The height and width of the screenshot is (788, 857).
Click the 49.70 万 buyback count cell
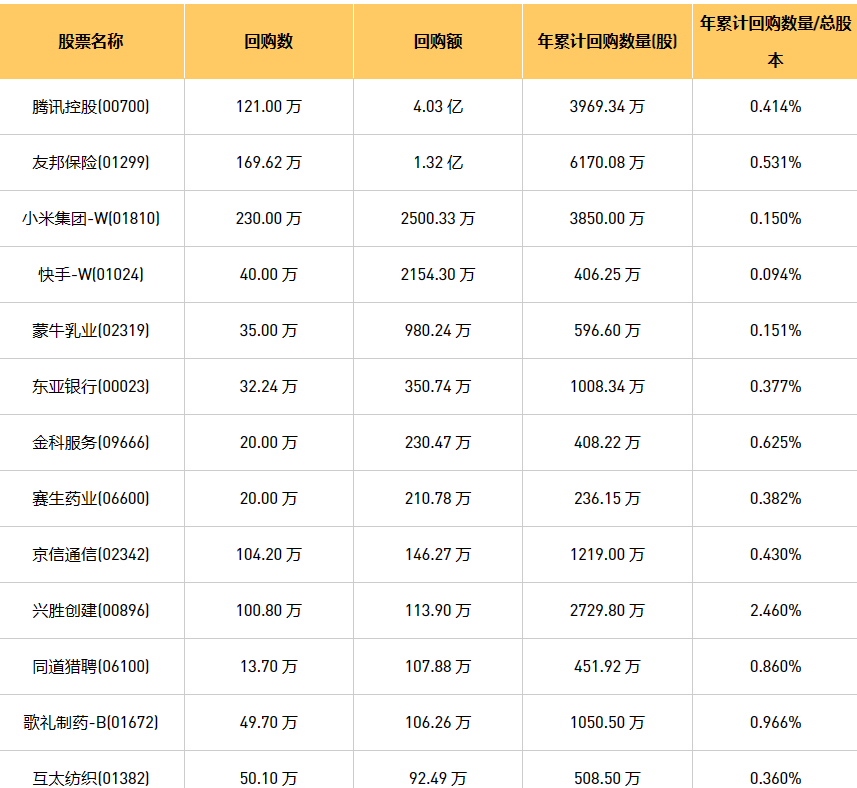point(268,722)
